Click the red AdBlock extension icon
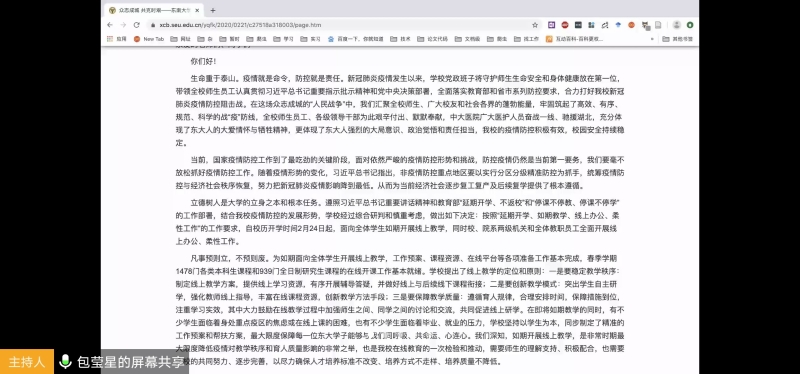 pos(565,25)
